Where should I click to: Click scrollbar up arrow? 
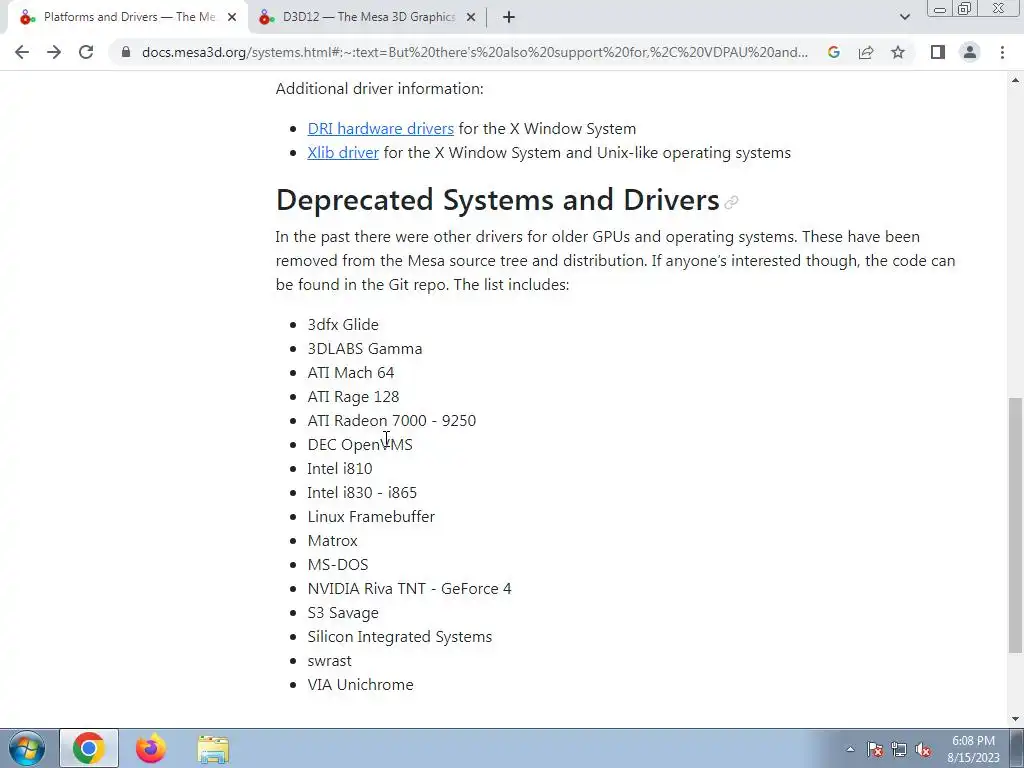(1015, 80)
